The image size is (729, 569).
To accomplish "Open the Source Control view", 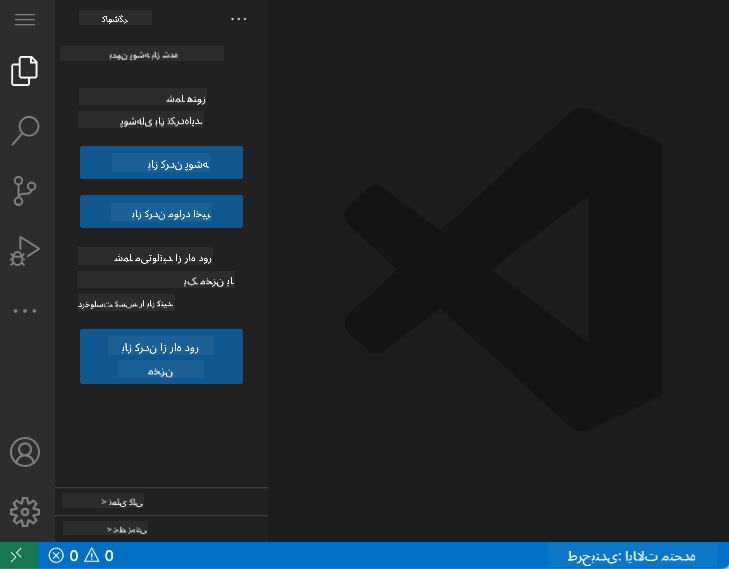I will 25,189.
